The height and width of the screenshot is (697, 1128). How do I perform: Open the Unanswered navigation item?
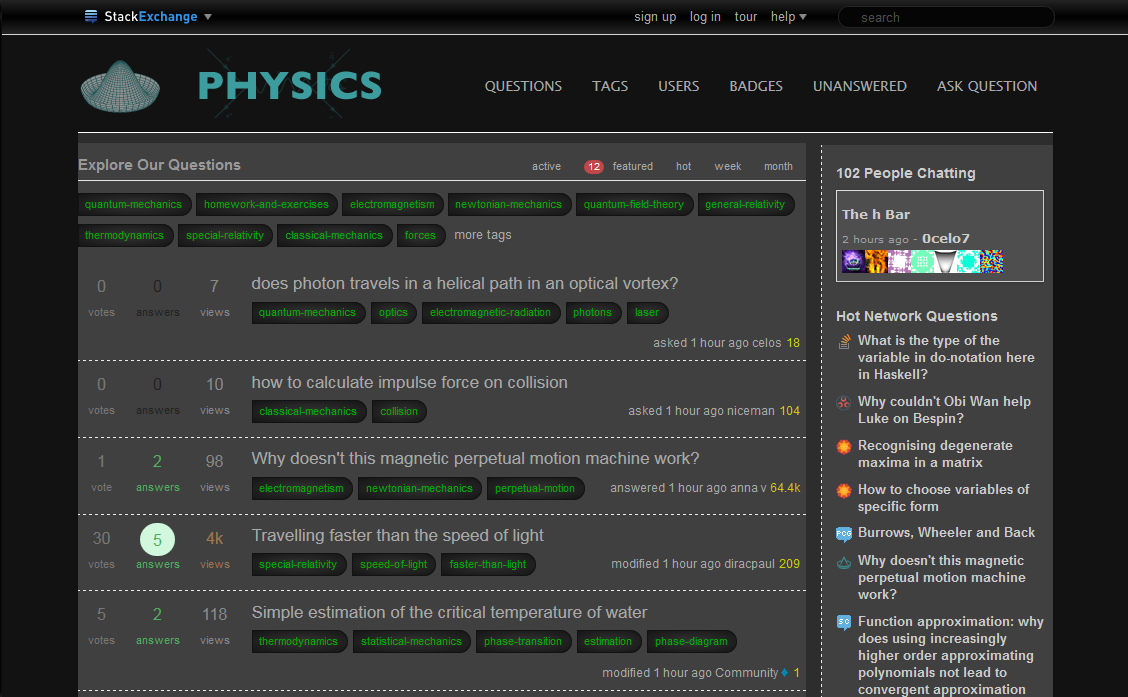click(x=859, y=86)
